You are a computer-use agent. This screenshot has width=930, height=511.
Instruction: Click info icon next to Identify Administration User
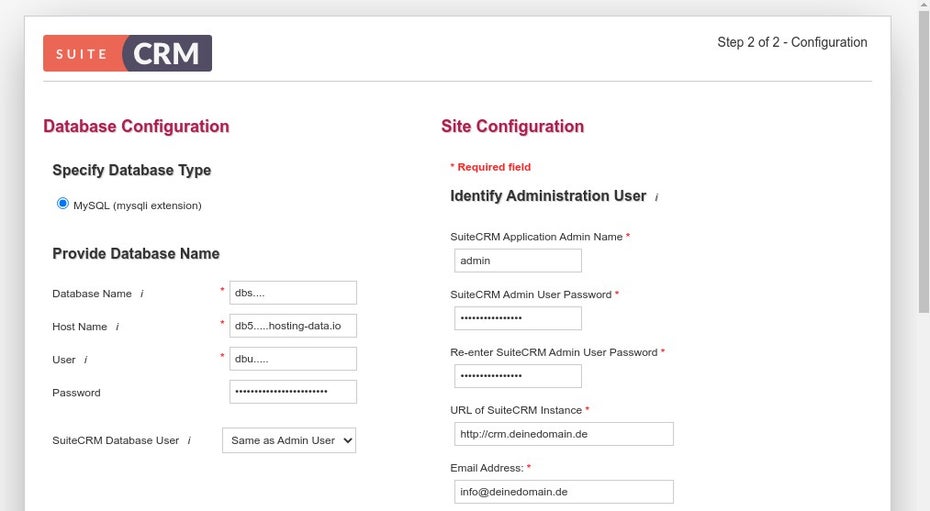click(656, 197)
